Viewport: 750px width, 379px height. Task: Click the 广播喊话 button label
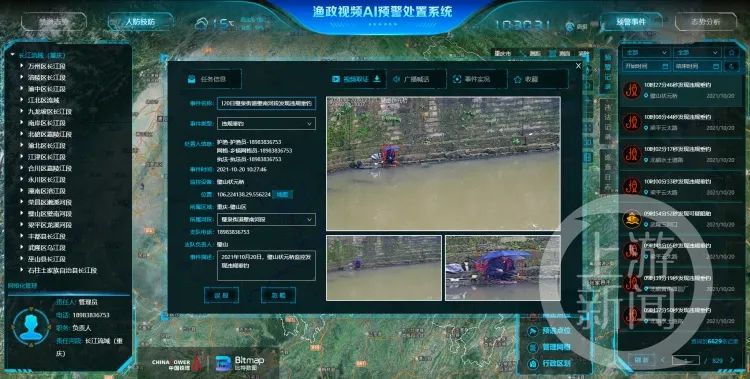coord(417,79)
